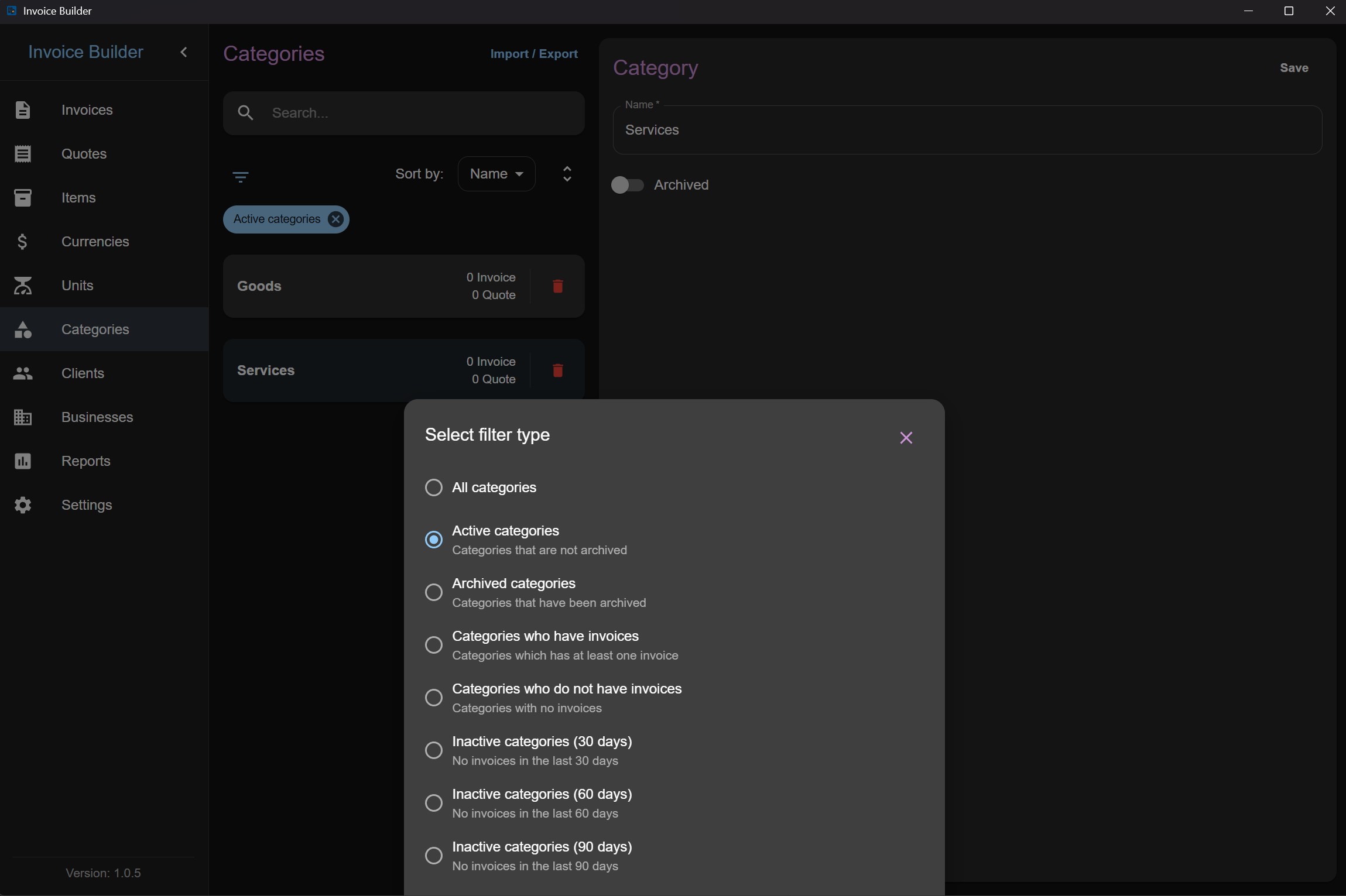
Task: Click the Save button
Action: pos(1294,68)
